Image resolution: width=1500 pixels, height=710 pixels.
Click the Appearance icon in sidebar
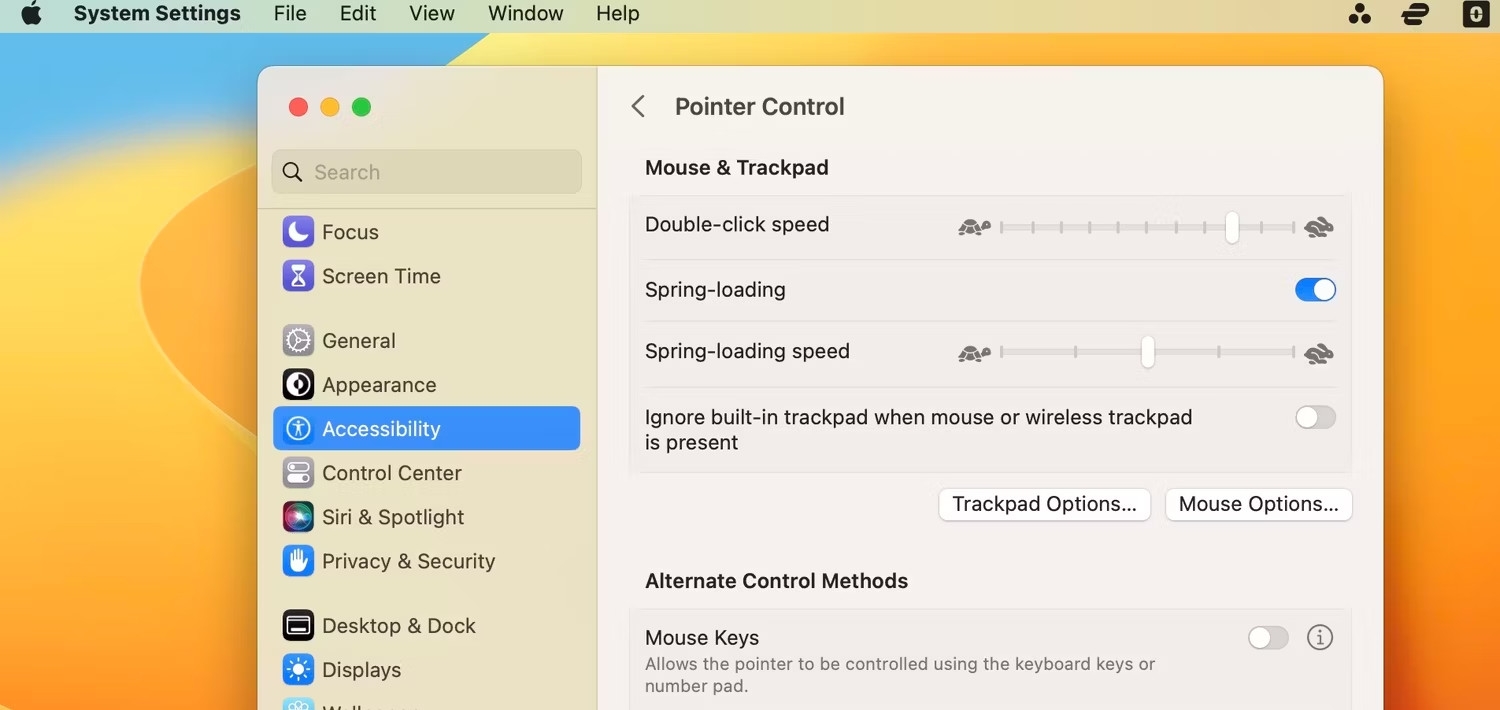pyautogui.click(x=298, y=385)
